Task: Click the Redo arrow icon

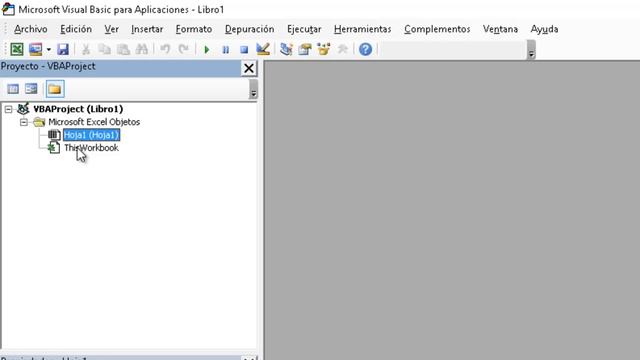Action: tap(184, 49)
